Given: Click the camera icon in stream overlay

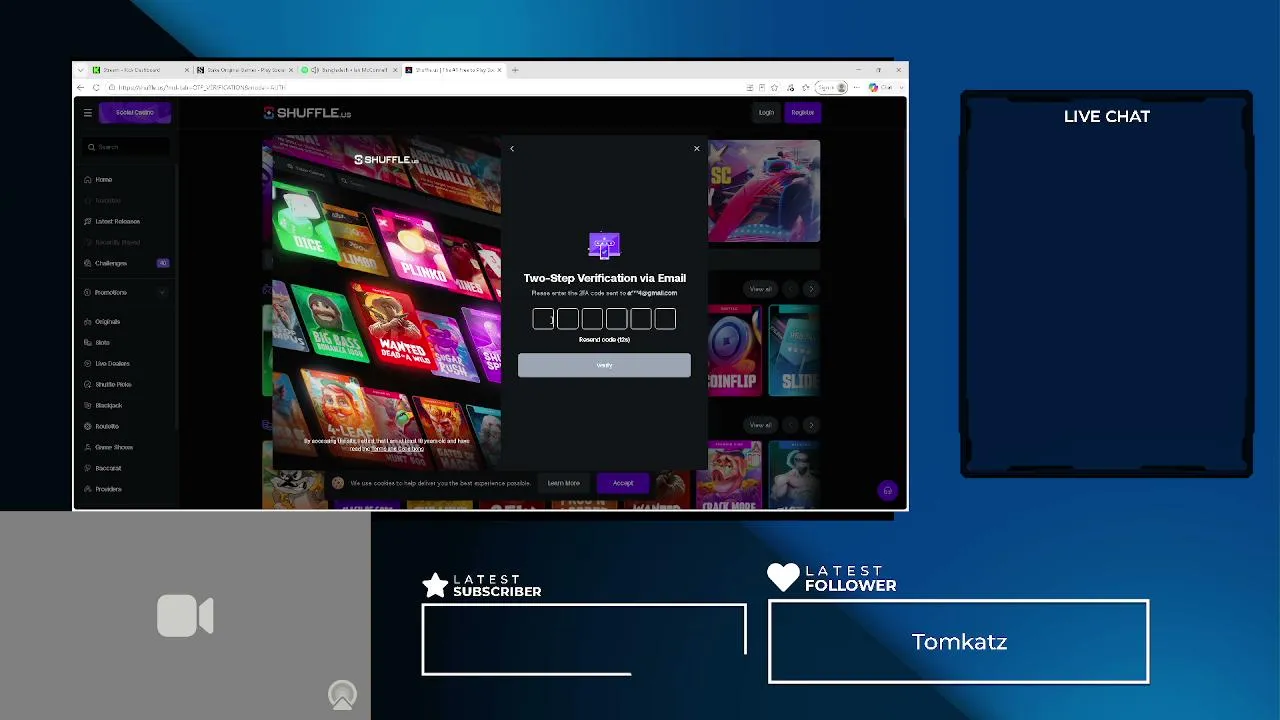Looking at the screenshot, I should pos(185,616).
